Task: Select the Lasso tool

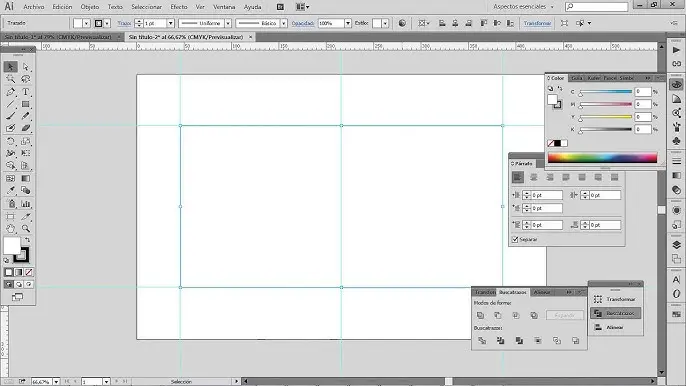Action: point(26,79)
